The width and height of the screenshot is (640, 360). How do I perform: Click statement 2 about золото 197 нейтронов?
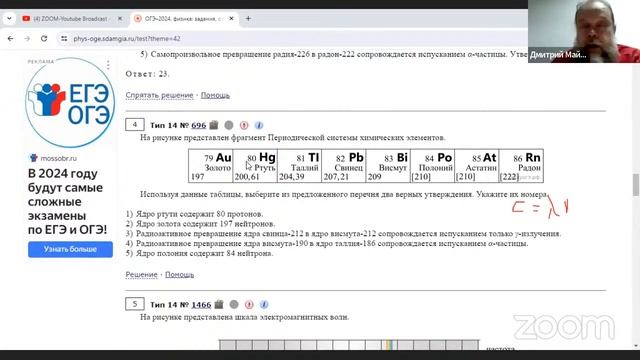click(200, 224)
